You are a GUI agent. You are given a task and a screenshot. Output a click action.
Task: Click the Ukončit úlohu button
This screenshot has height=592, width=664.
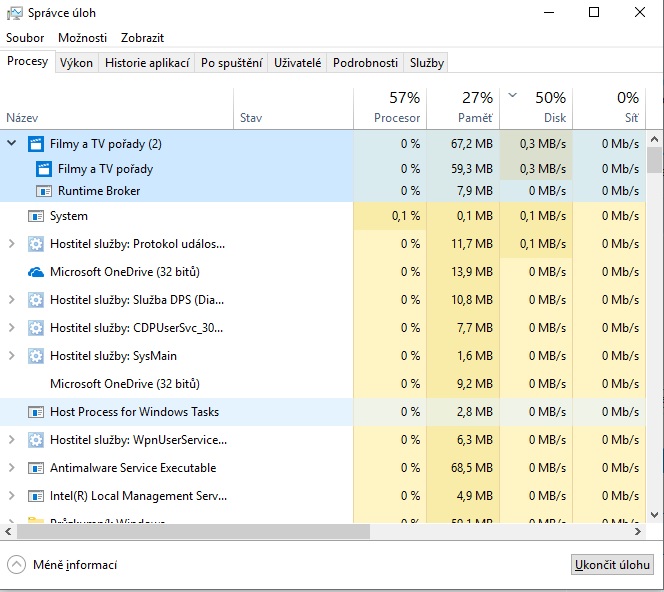point(612,564)
